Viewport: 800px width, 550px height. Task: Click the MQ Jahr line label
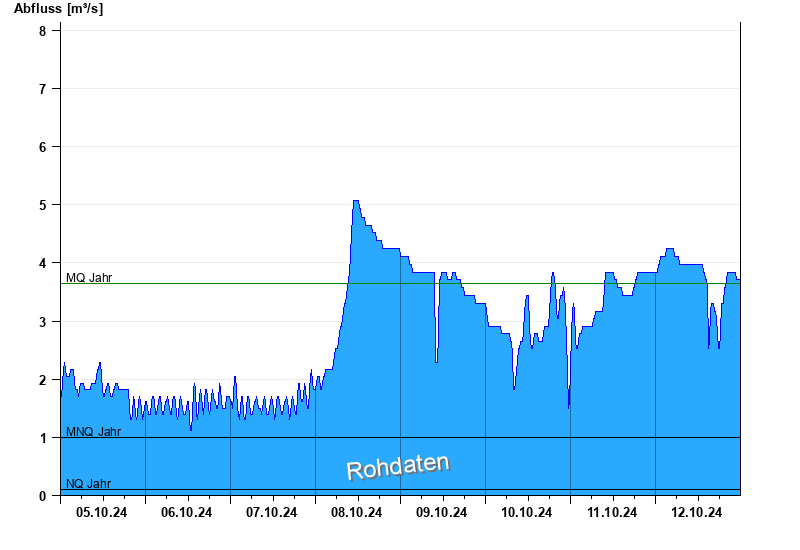89,278
